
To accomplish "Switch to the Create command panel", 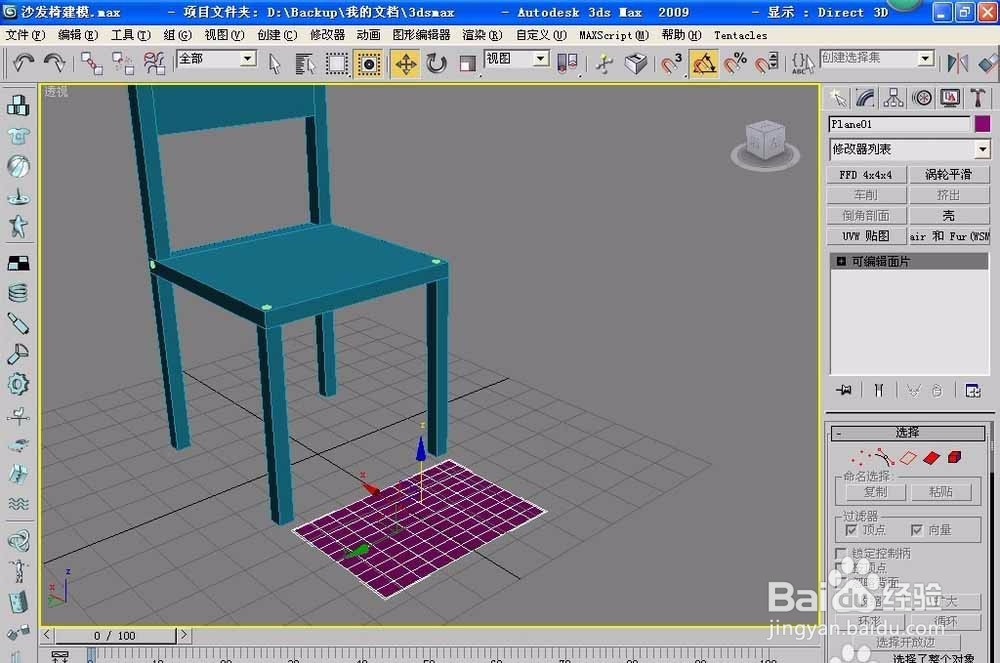I will [x=840, y=97].
